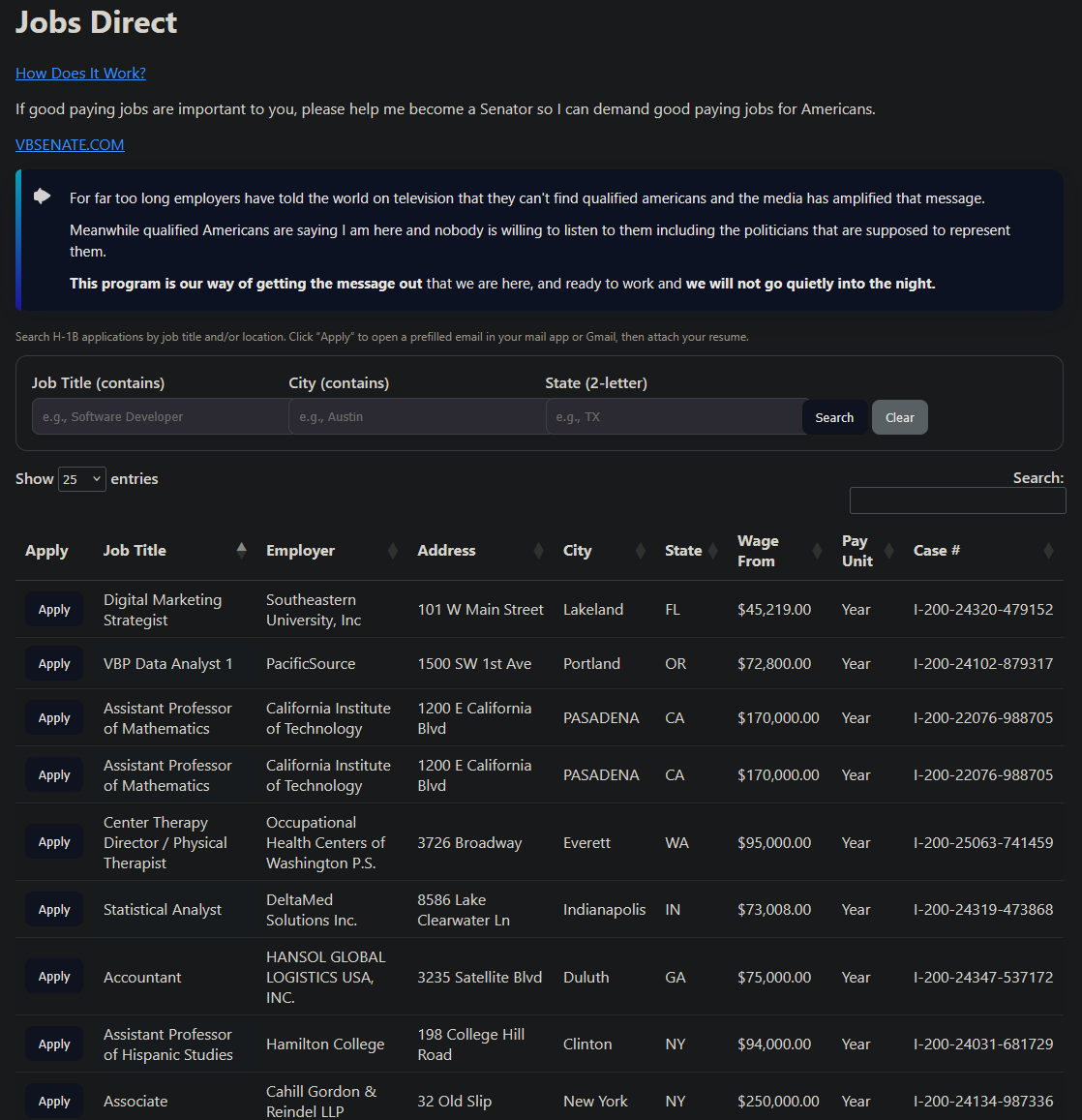This screenshot has height=1120, width=1082.
Task: Select case number I-200-24134-987336
Action: pos(982,1102)
